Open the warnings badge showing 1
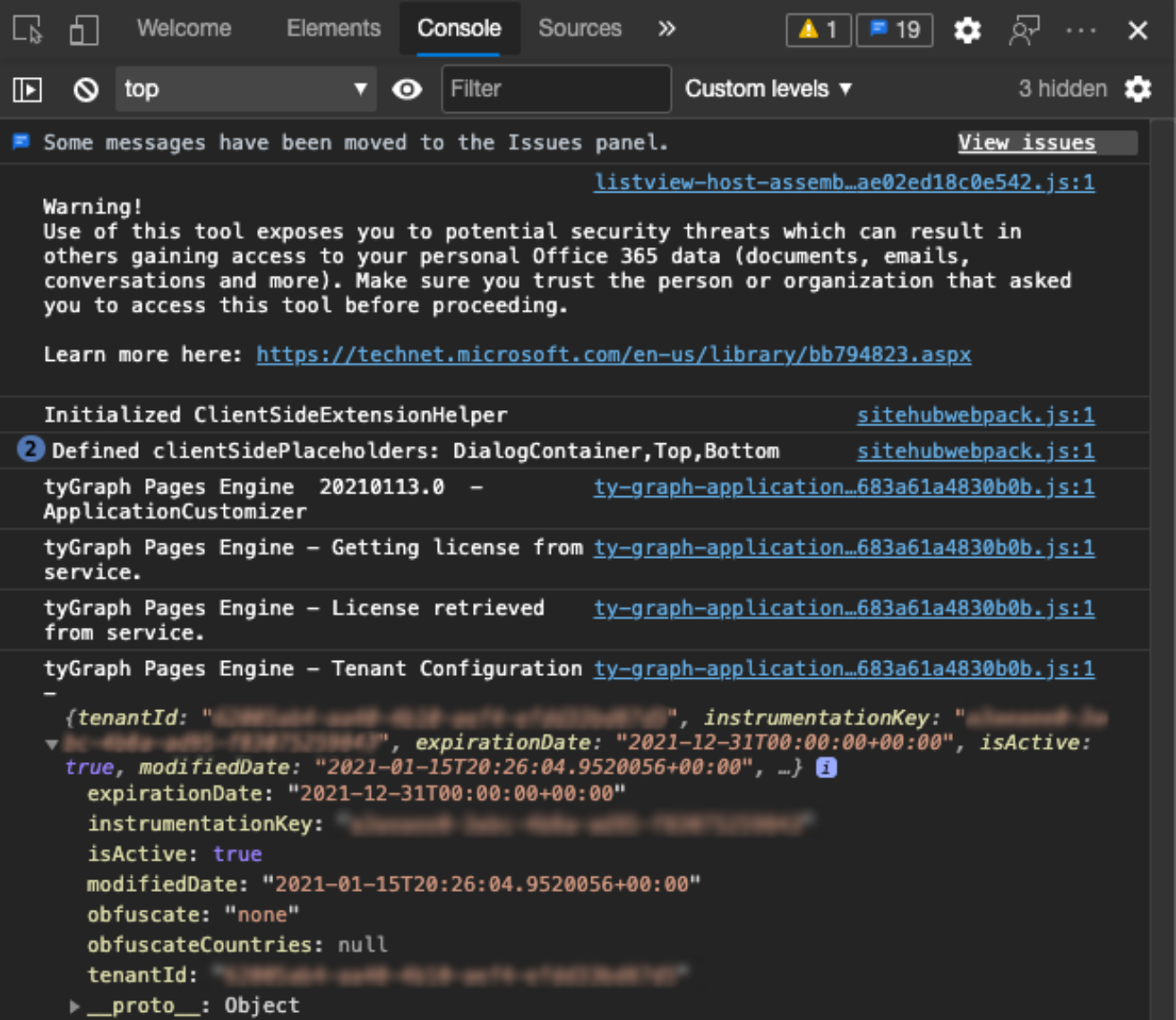The width and height of the screenshot is (1176, 1020). click(818, 29)
